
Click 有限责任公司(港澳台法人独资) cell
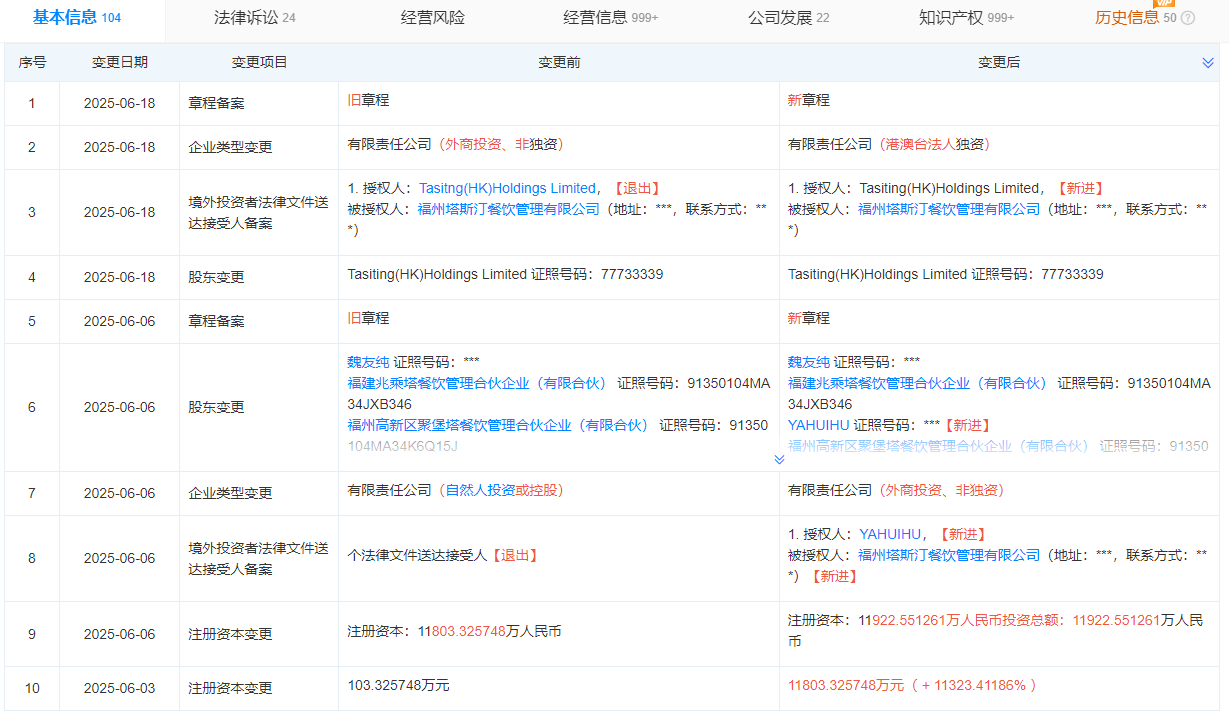coord(890,144)
